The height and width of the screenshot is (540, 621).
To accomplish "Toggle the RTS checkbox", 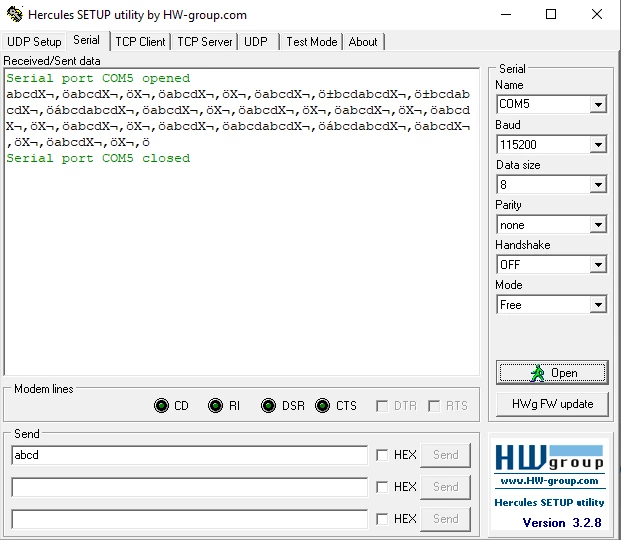I will 434,406.
